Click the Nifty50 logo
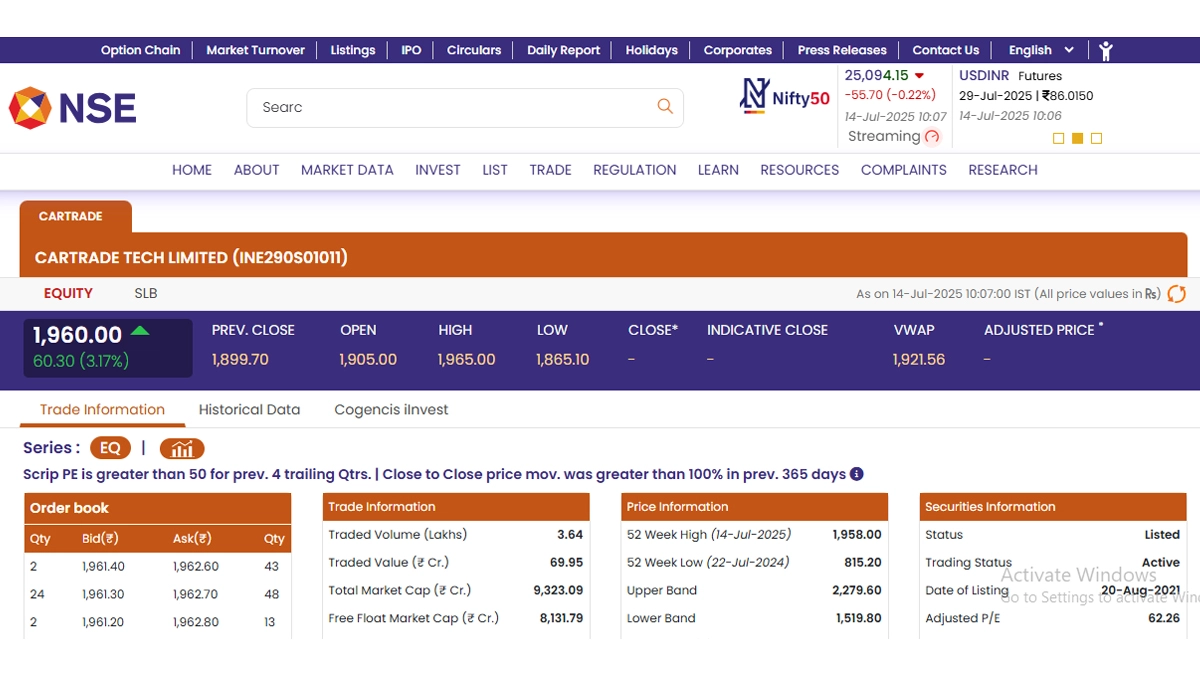This screenshot has width=1200, height=675. tap(785, 96)
